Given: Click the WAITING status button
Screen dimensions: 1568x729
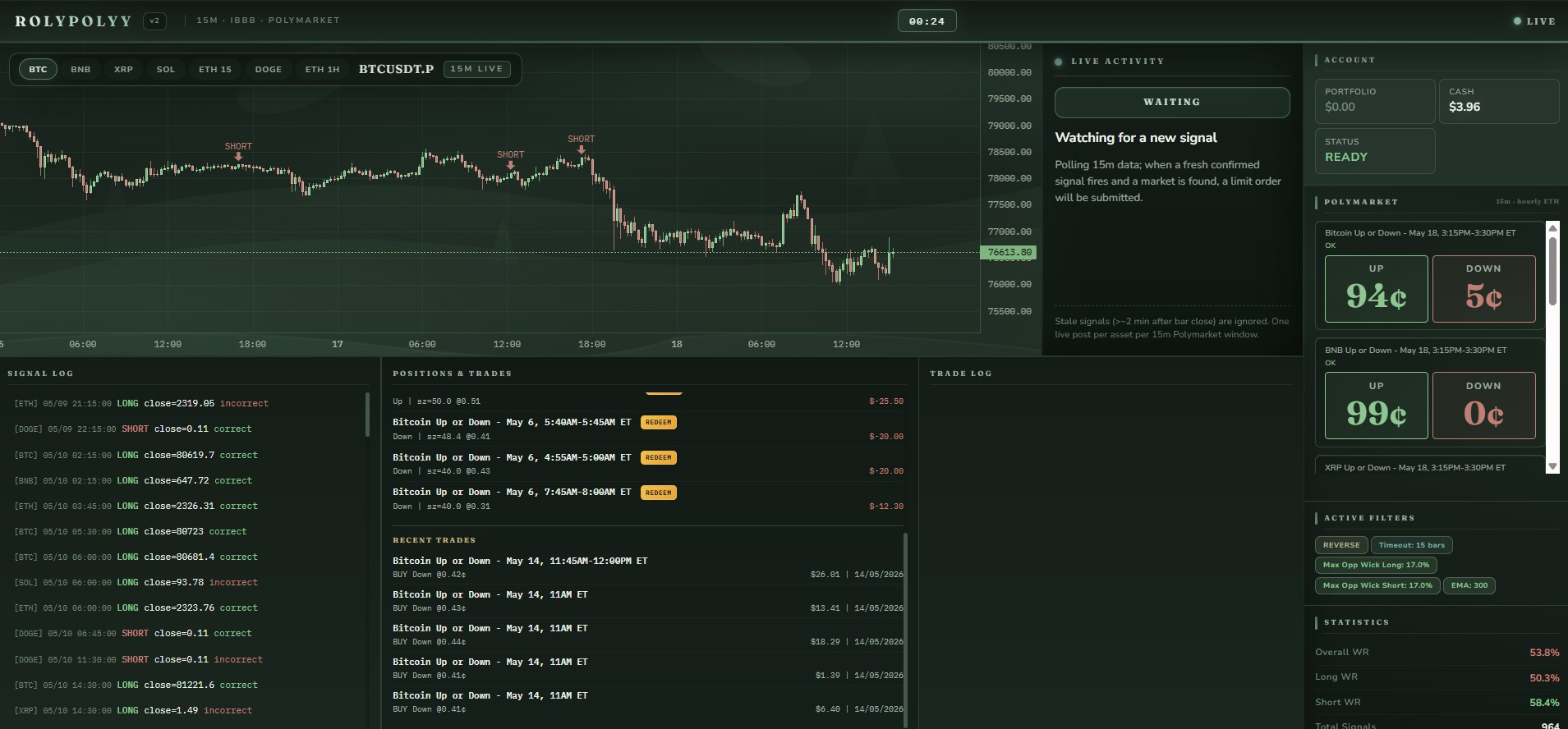Looking at the screenshot, I should pyautogui.click(x=1172, y=102).
